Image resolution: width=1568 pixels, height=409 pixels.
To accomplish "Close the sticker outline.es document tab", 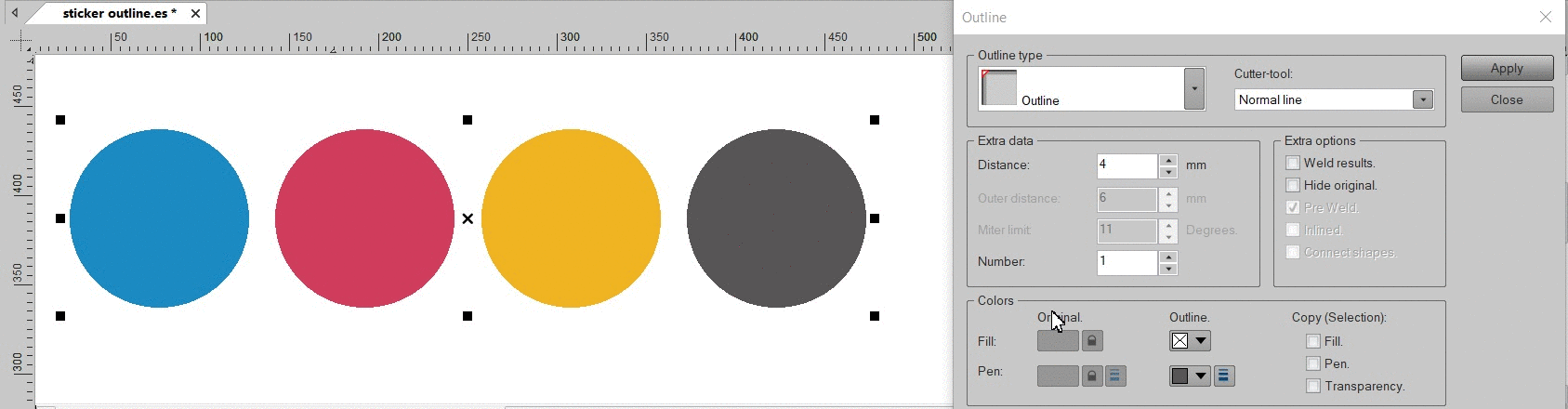I will 195,13.
